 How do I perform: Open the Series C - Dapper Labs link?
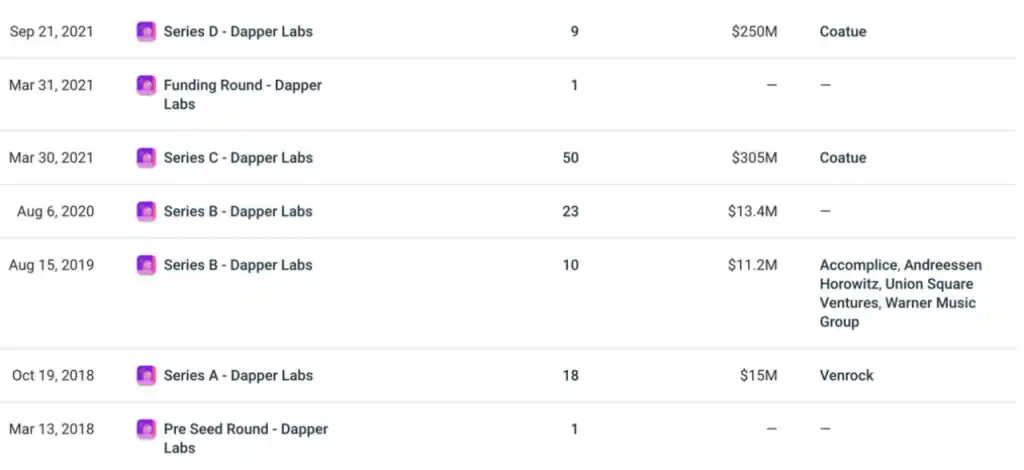(x=238, y=158)
